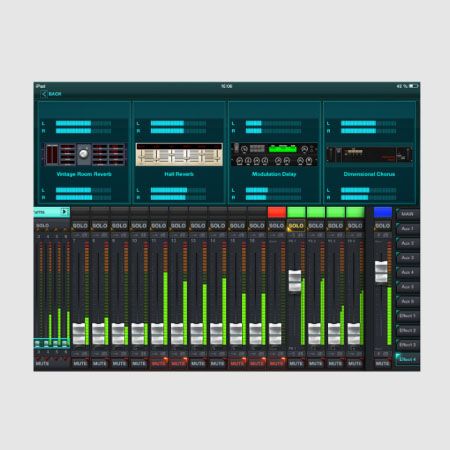Screen dimensions: 450x450
Task: Click the blue main channel color label
Action: pos(383,212)
